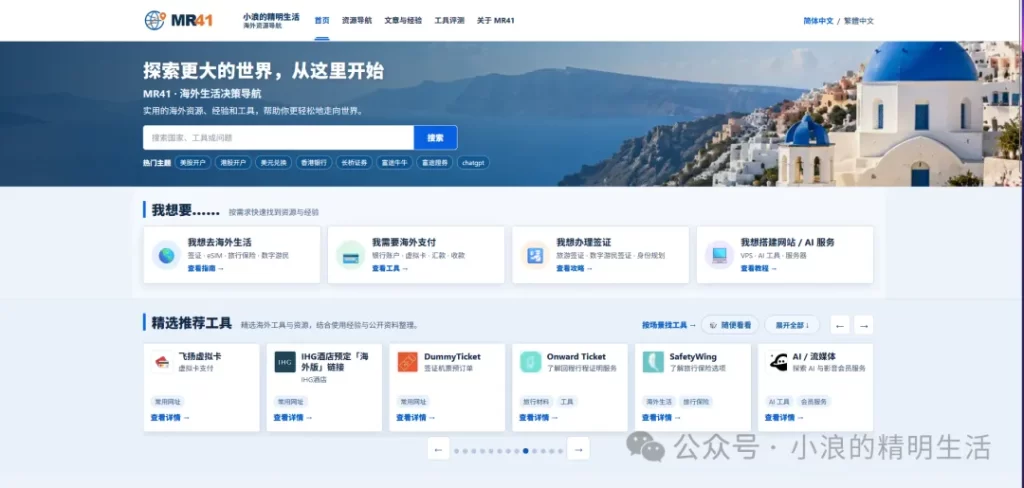Click the IHG酒店预定「海外版」链接 title

click(x=335, y=362)
